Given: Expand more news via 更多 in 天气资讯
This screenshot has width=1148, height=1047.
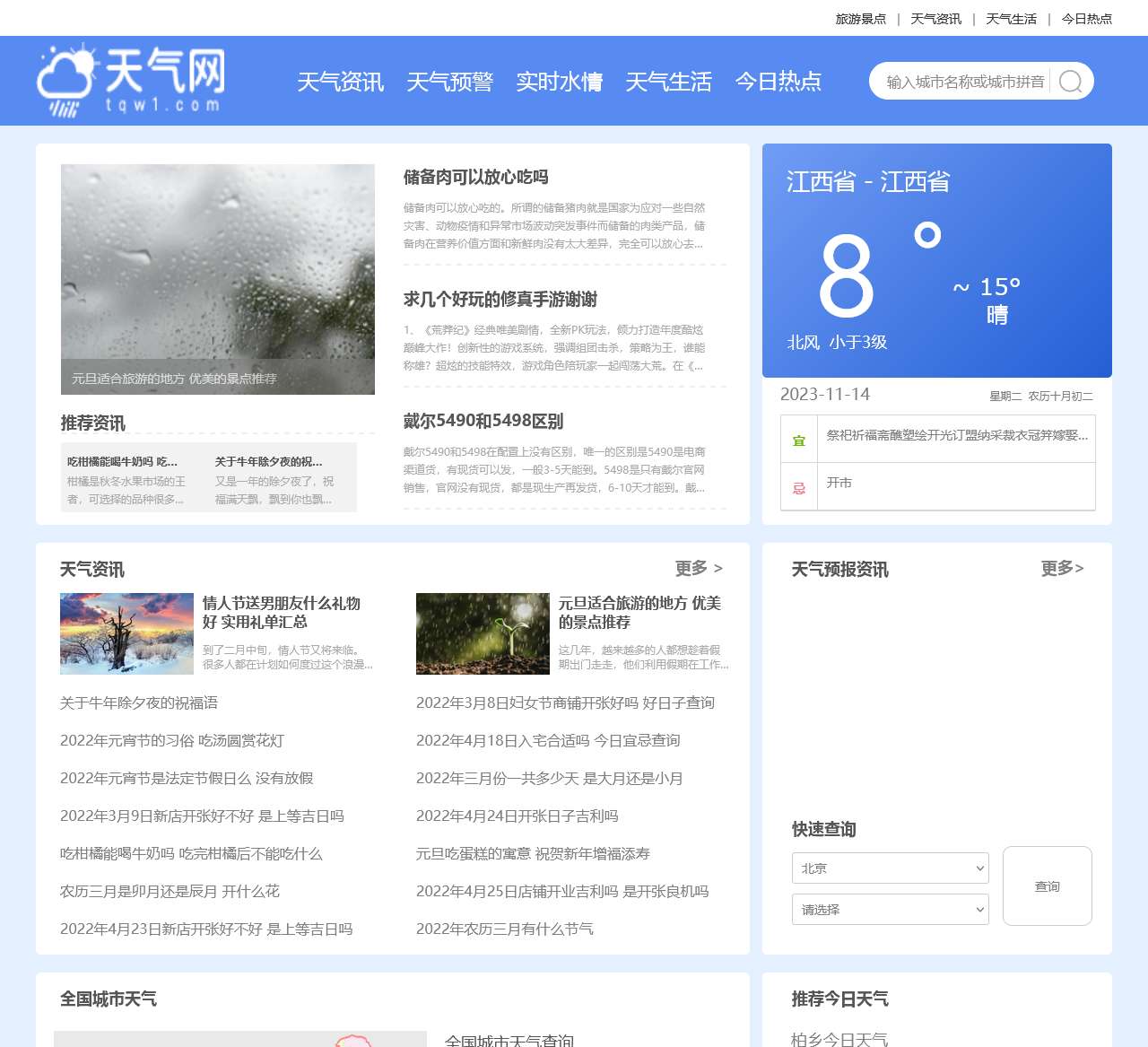Looking at the screenshot, I should pyautogui.click(x=699, y=568).
